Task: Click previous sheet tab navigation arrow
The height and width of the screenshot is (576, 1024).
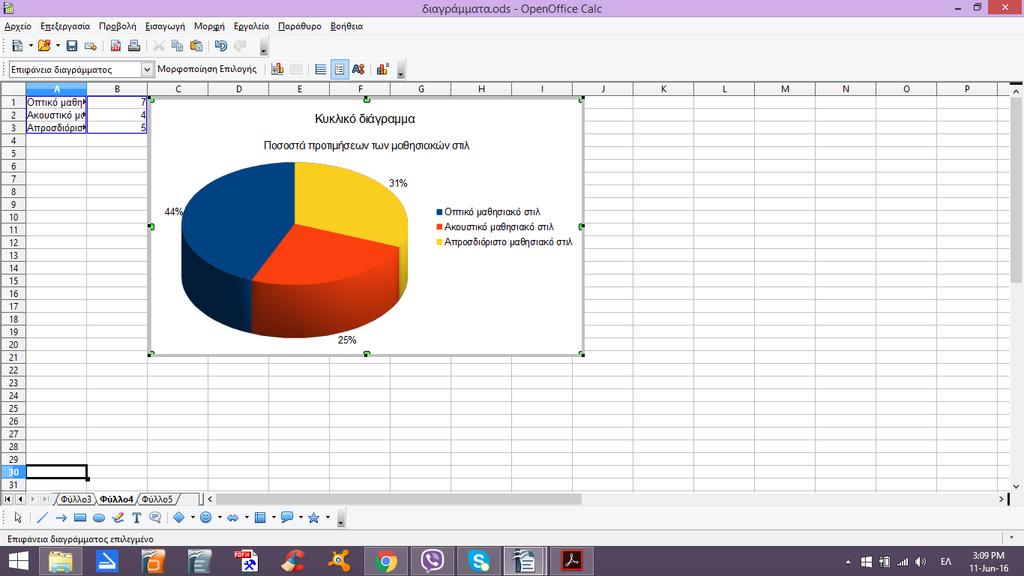Action: 20,499
